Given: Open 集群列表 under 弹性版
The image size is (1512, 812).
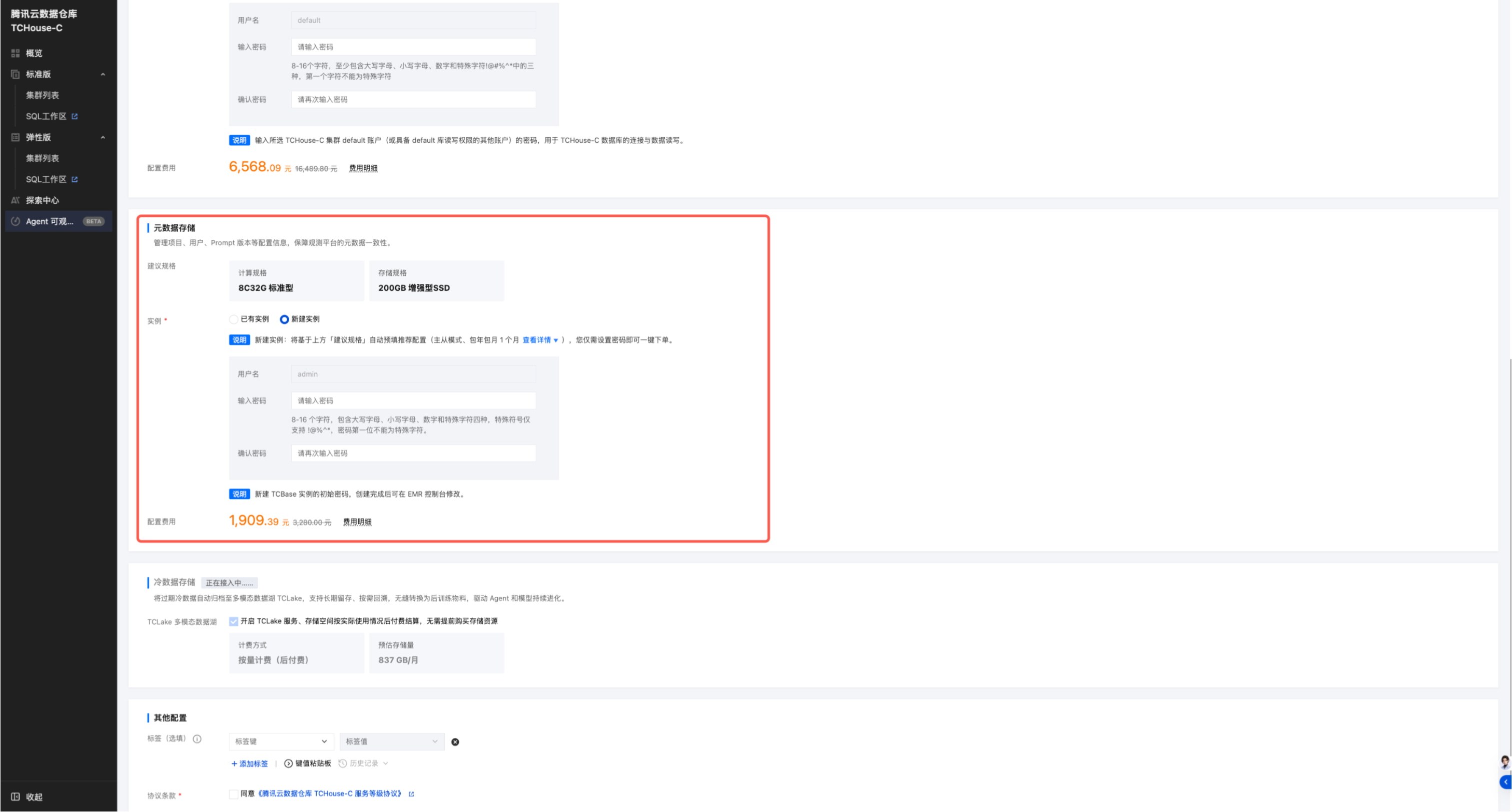Looking at the screenshot, I should 42,158.
